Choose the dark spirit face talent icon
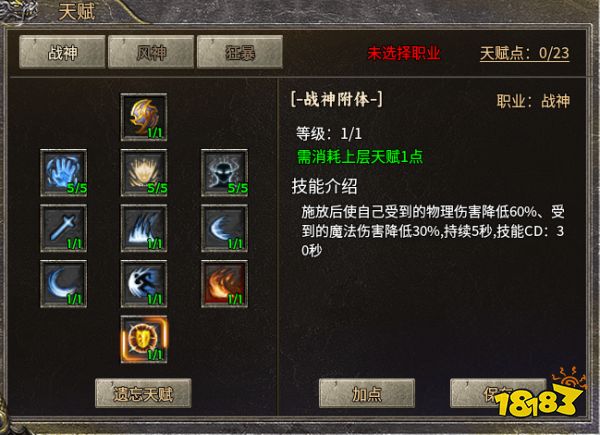 [225, 173]
